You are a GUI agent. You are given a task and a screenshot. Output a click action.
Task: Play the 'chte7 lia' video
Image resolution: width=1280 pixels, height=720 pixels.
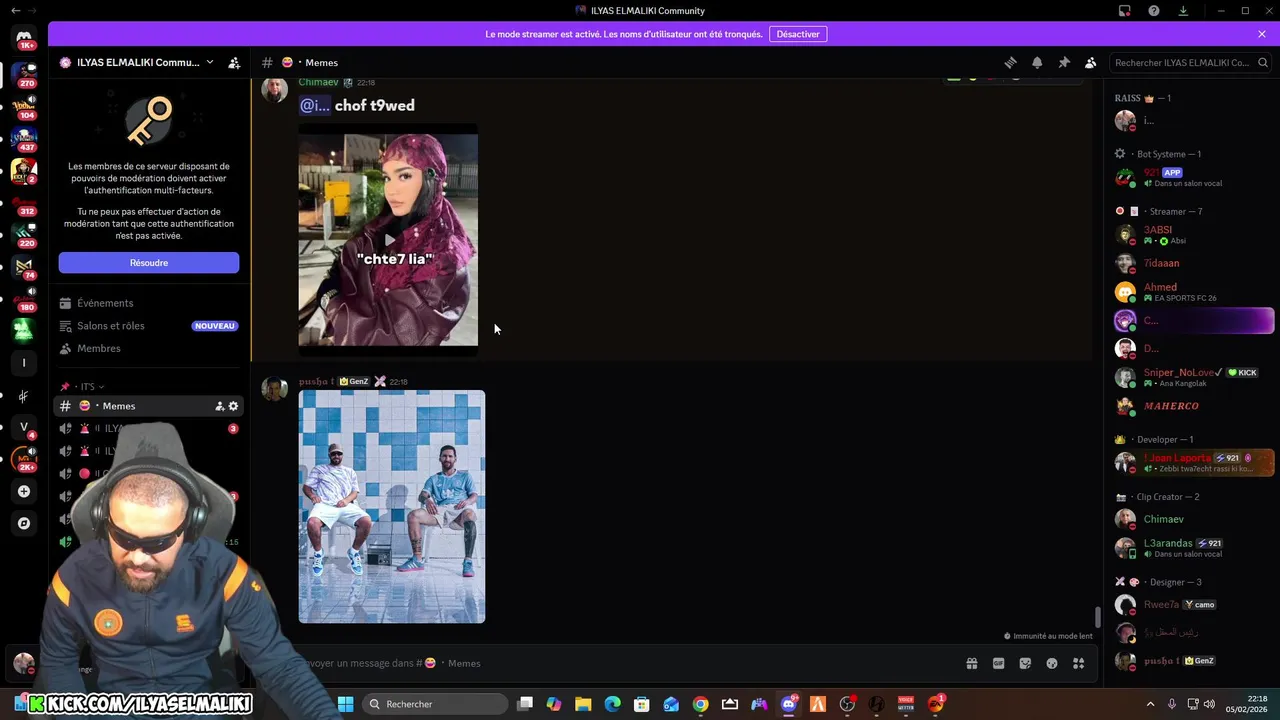tap(388, 240)
